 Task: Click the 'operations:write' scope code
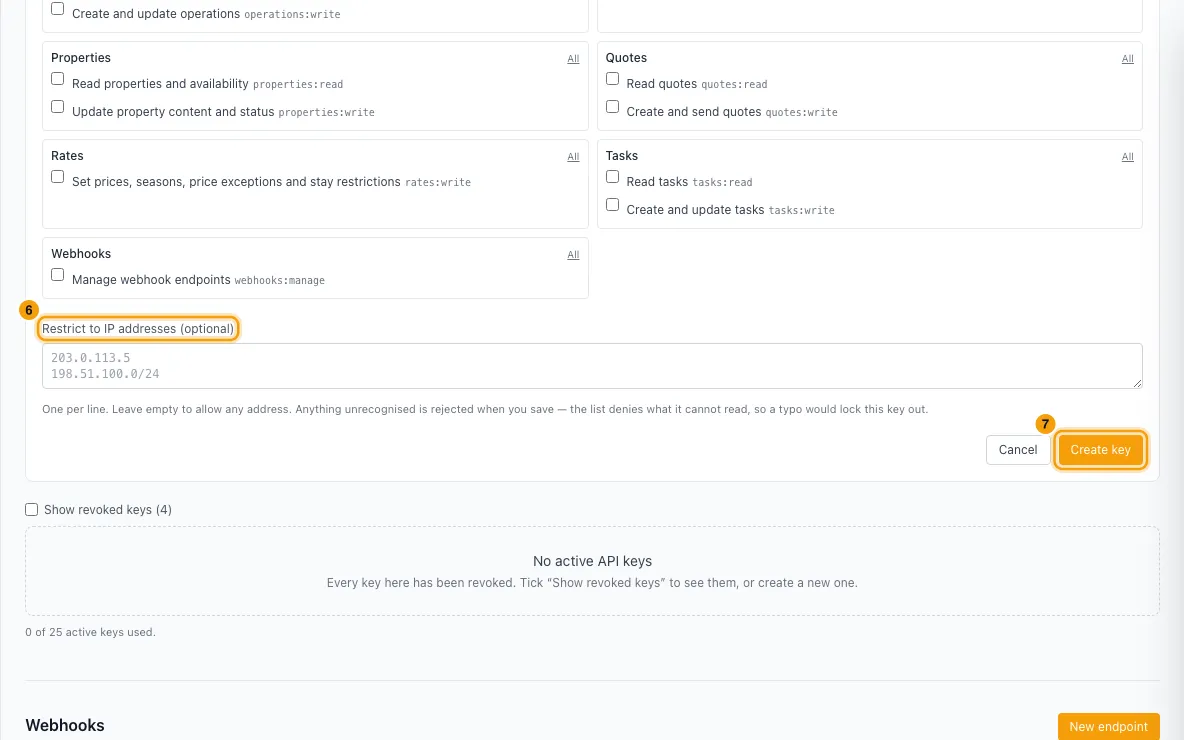pos(292,14)
